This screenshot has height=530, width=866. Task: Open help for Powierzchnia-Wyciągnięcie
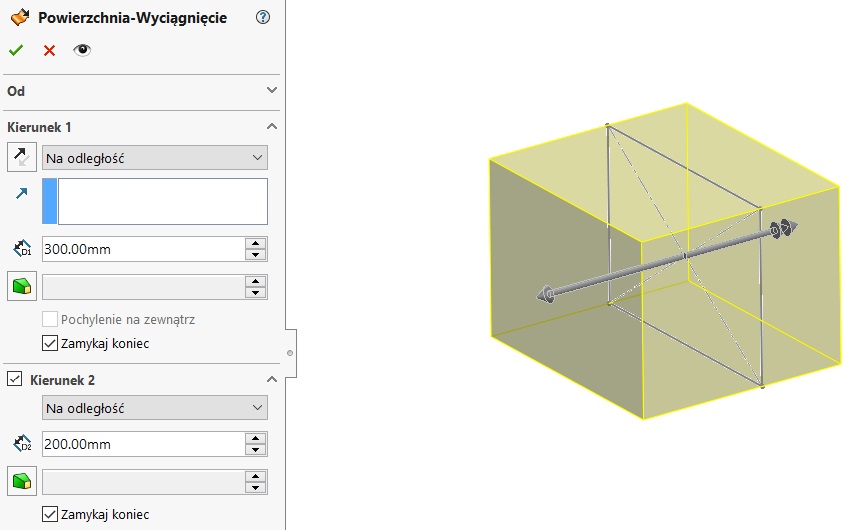pyautogui.click(x=263, y=17)
